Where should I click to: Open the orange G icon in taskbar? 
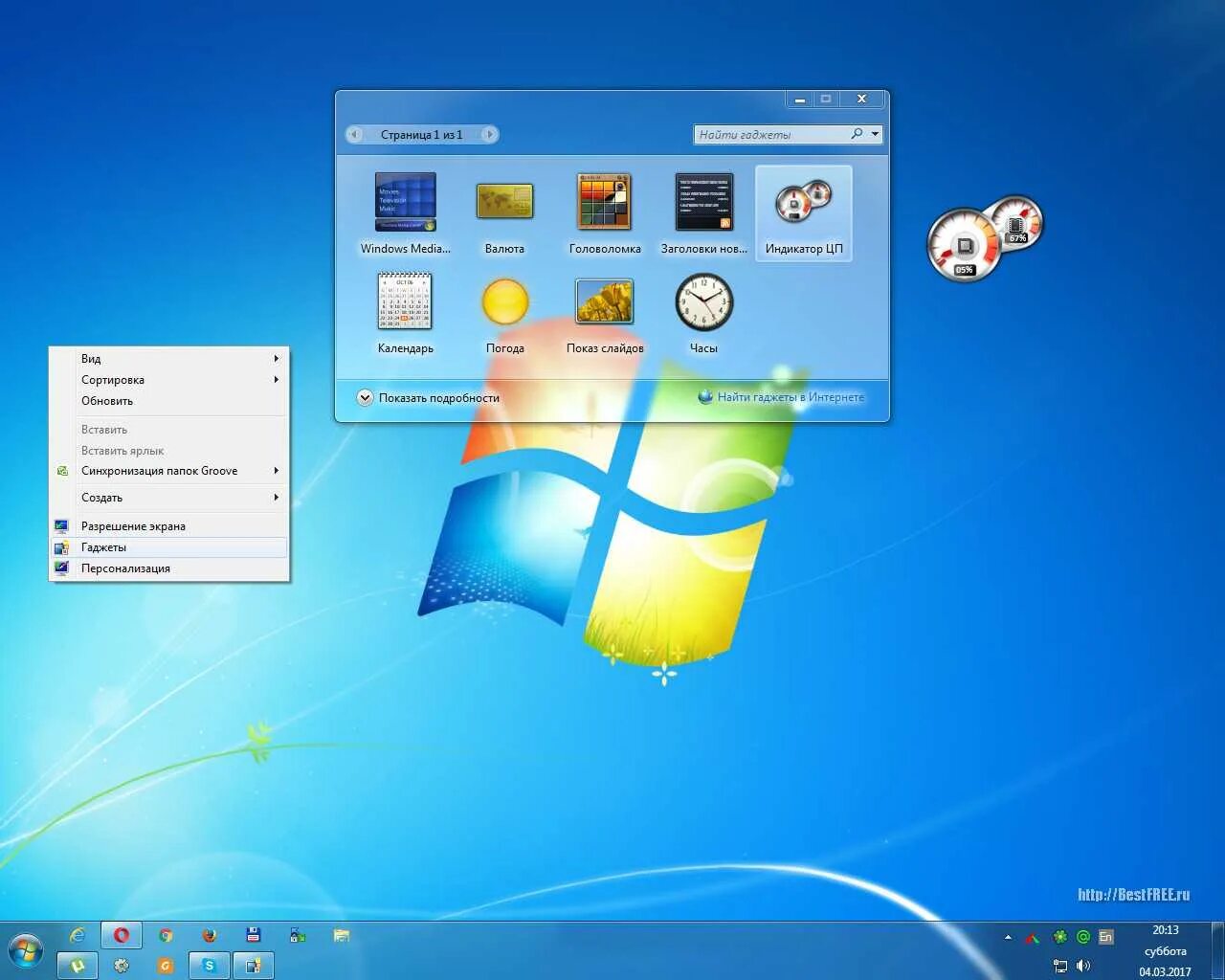point(166,966)
